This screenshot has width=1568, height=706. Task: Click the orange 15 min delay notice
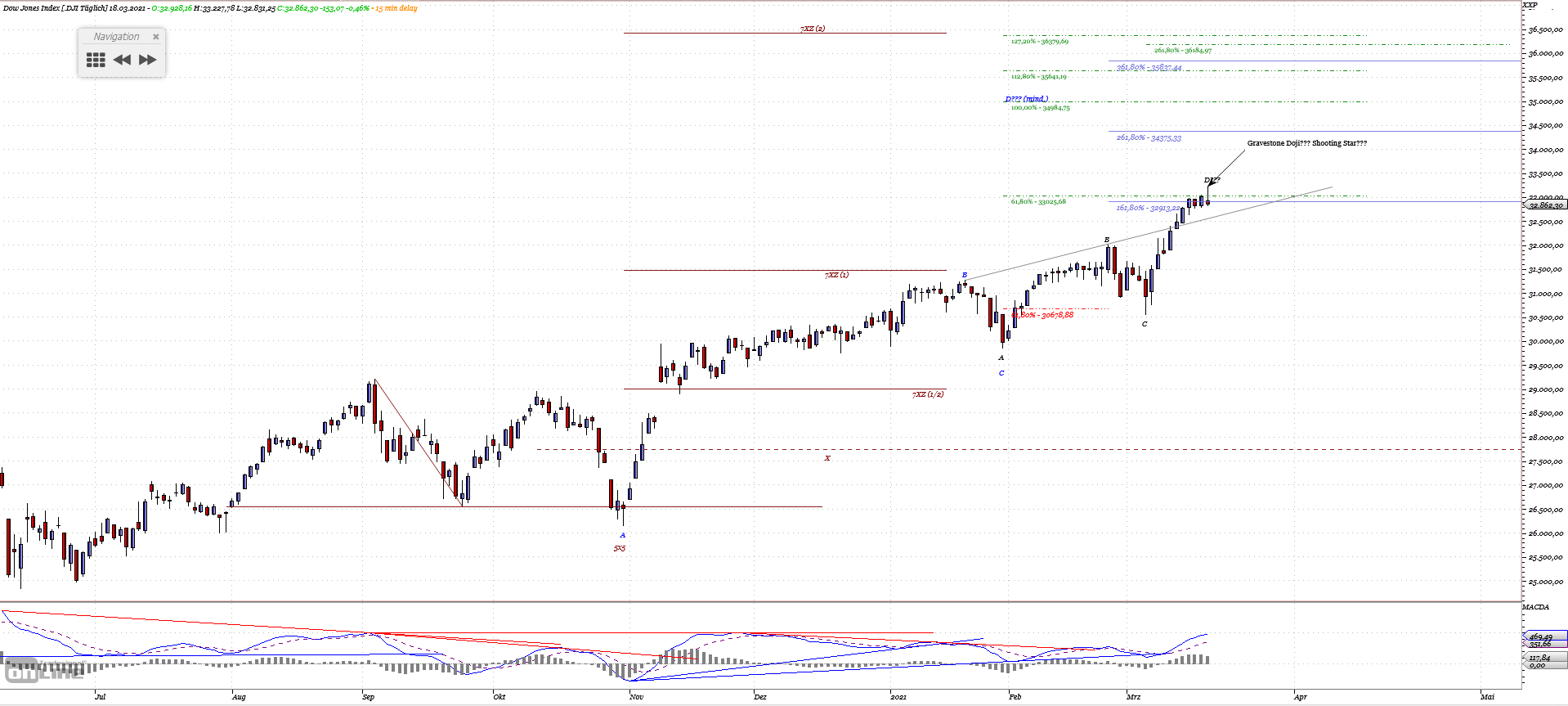click(x=396, y=8)
